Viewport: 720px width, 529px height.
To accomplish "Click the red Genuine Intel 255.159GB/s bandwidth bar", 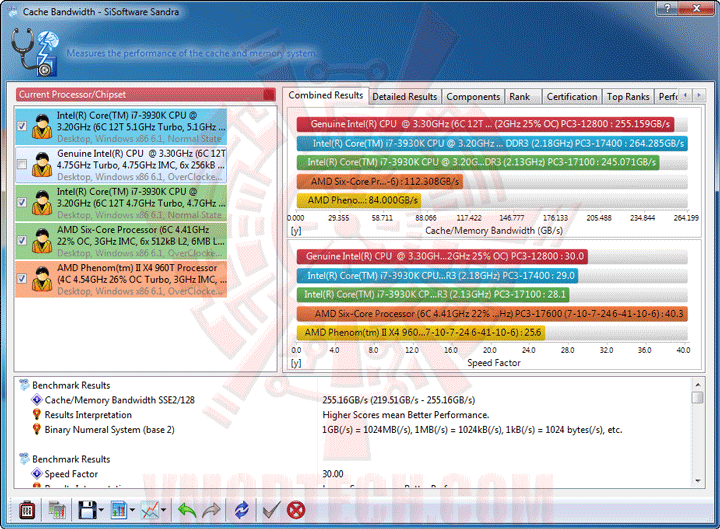I will click(485, 124).
